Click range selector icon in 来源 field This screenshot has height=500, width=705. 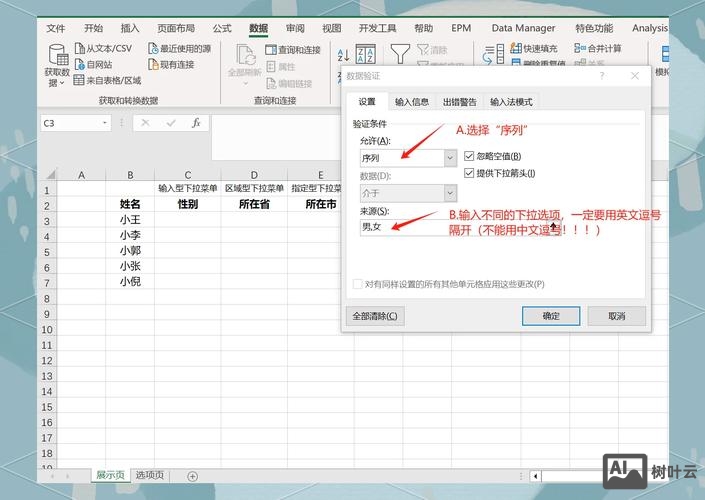pos(553,227)
